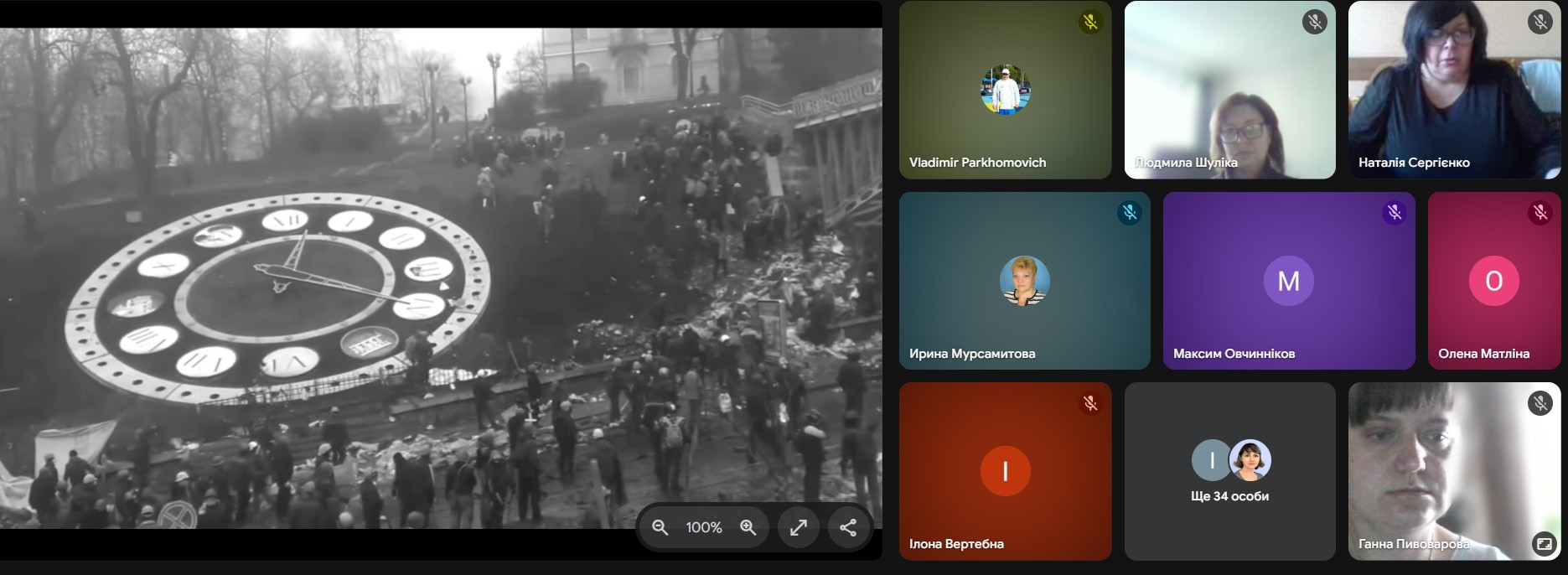Click Ирина Мурсамитова's muted mic icon
This screenshot has width=1568, height=575.
(1130, 213)
